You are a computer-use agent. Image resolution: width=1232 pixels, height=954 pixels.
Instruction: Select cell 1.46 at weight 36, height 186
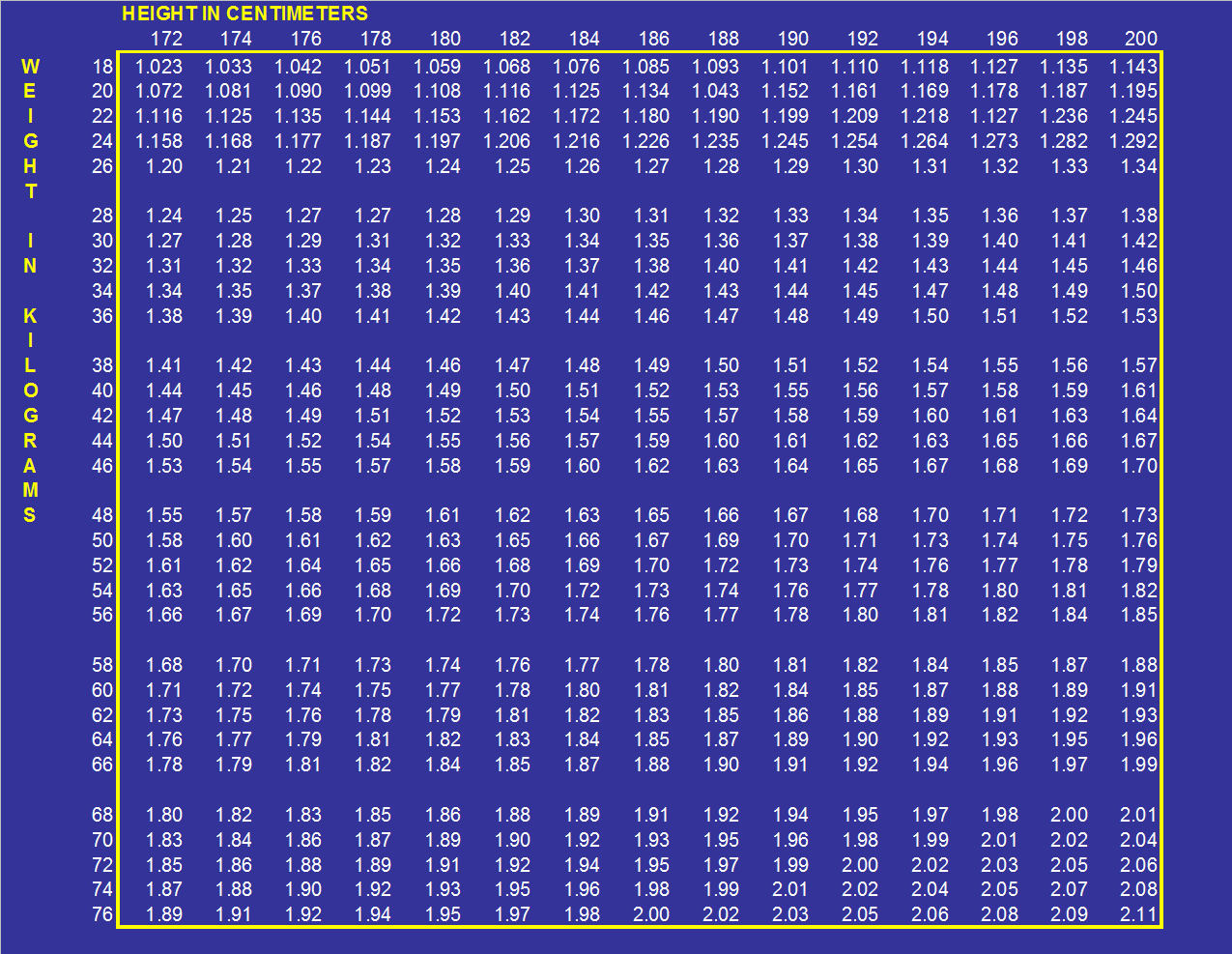(651, 316)
